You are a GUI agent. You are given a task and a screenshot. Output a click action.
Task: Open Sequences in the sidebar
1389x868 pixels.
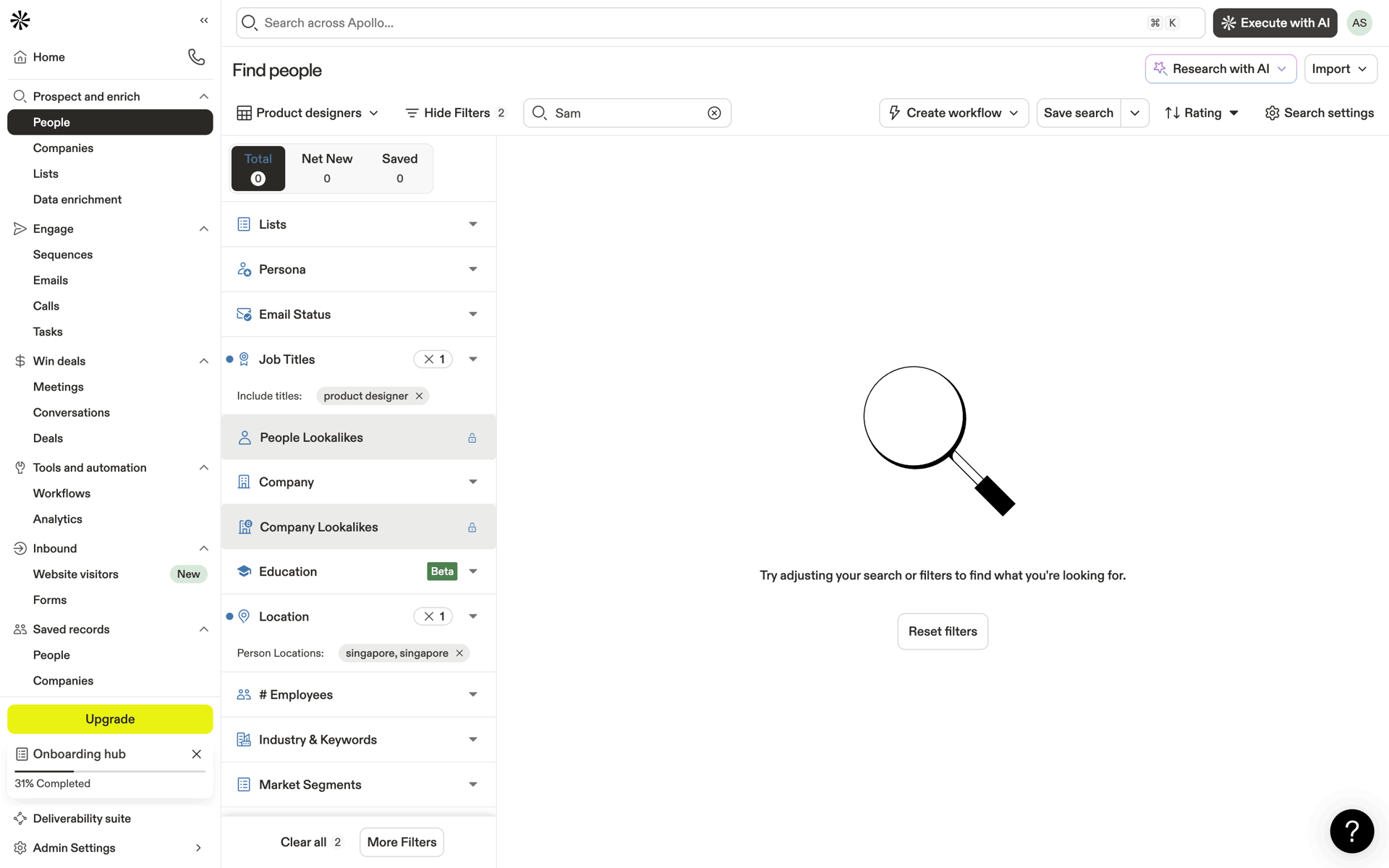click(x=63, y=255)
